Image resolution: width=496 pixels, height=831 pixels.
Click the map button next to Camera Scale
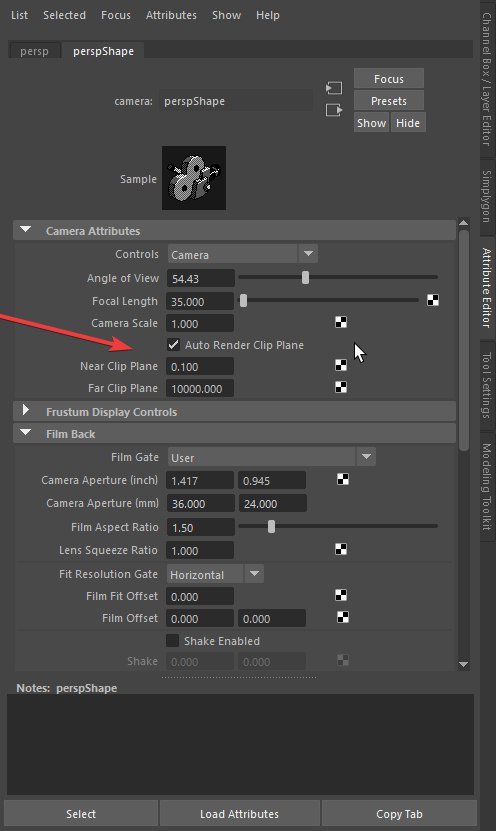tap(341, 322)
